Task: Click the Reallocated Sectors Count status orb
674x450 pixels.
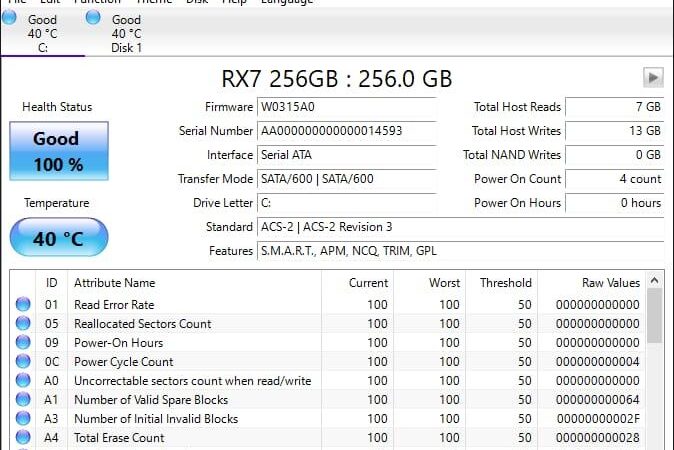Action: tap(22, 324)
